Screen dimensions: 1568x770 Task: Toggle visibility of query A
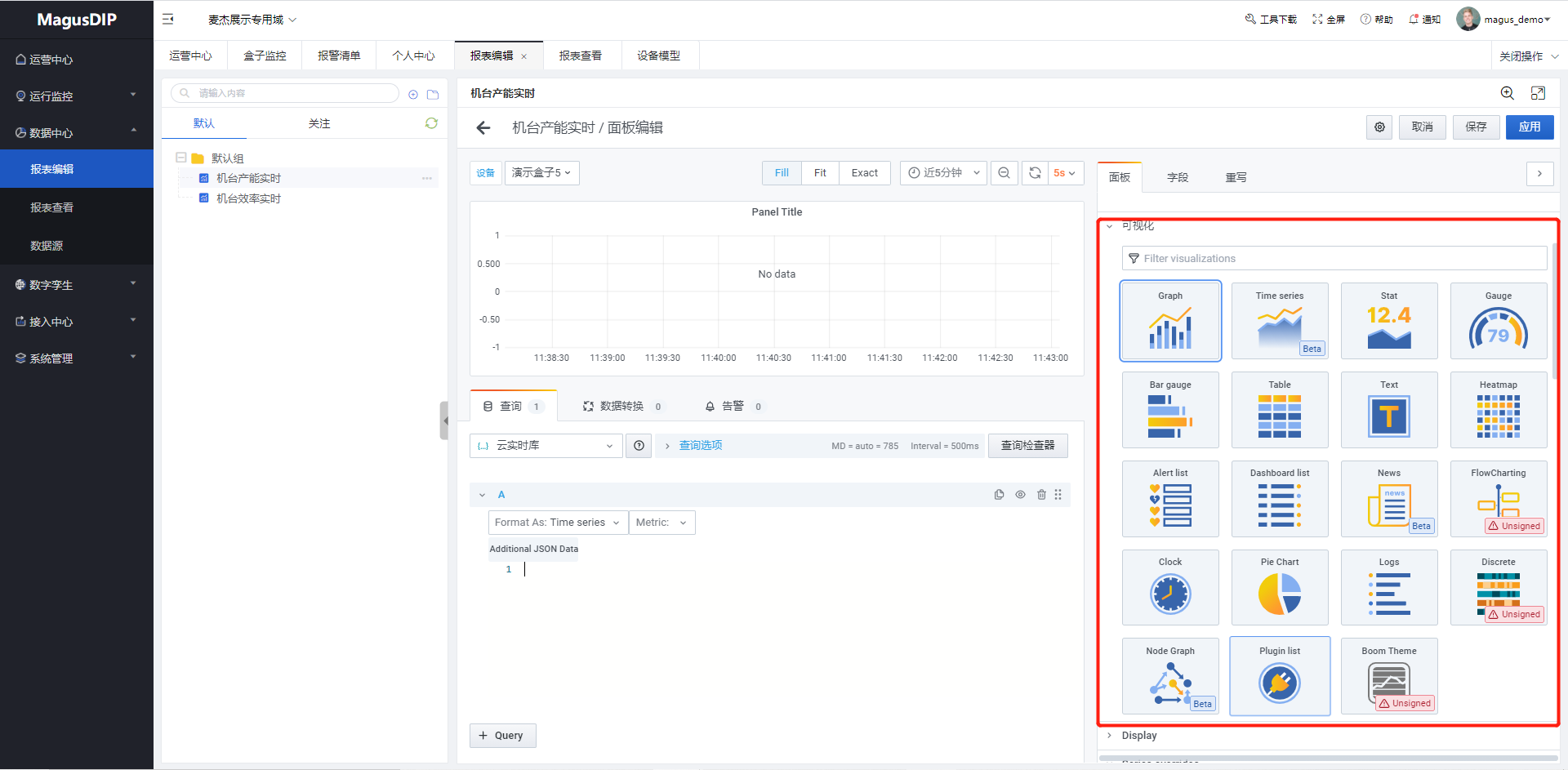1020,495
